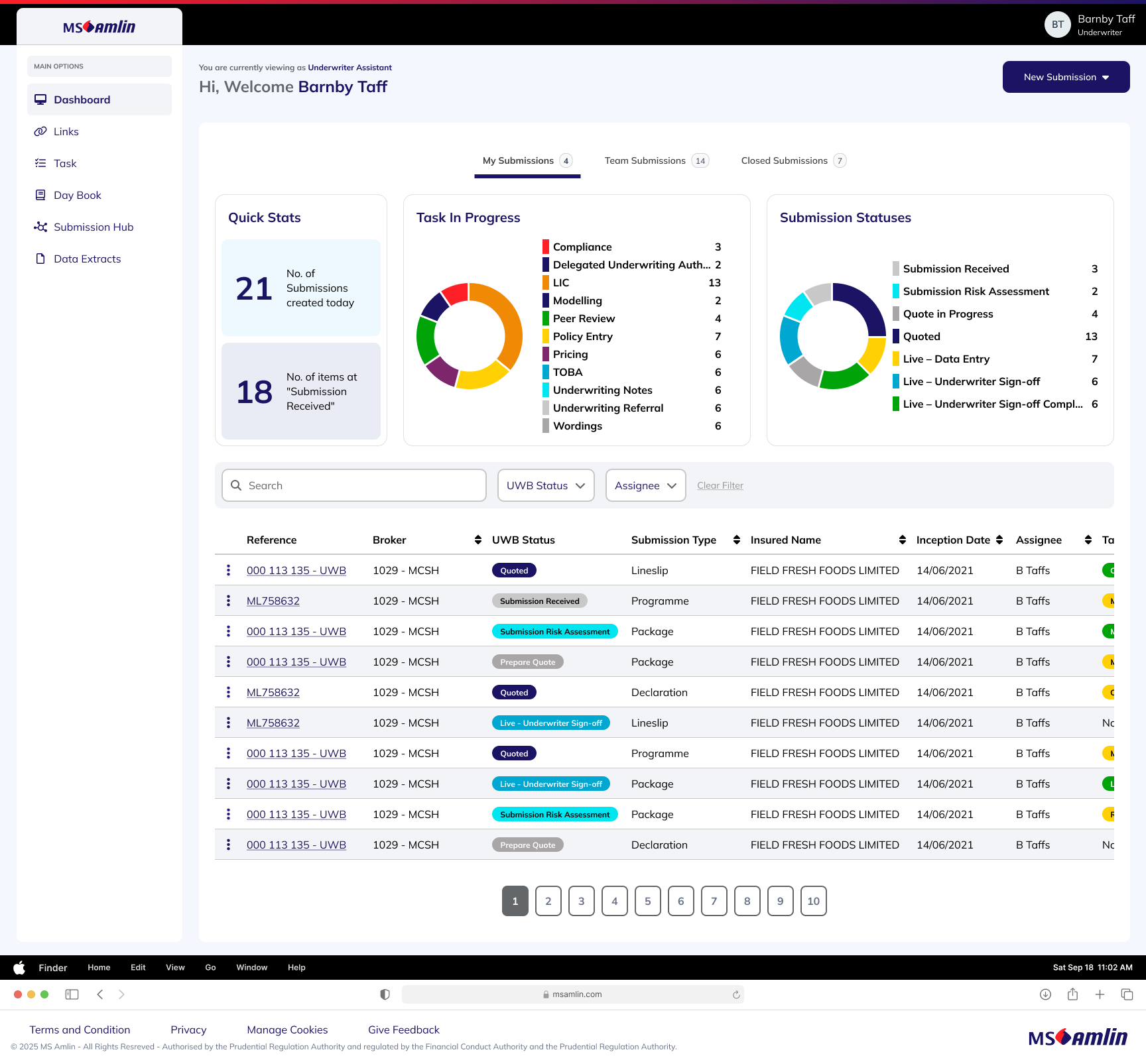This screenshot has width=1146, height=1064.
Task: Toggle sorting on the Inception Date column
Action: point(999,540)
